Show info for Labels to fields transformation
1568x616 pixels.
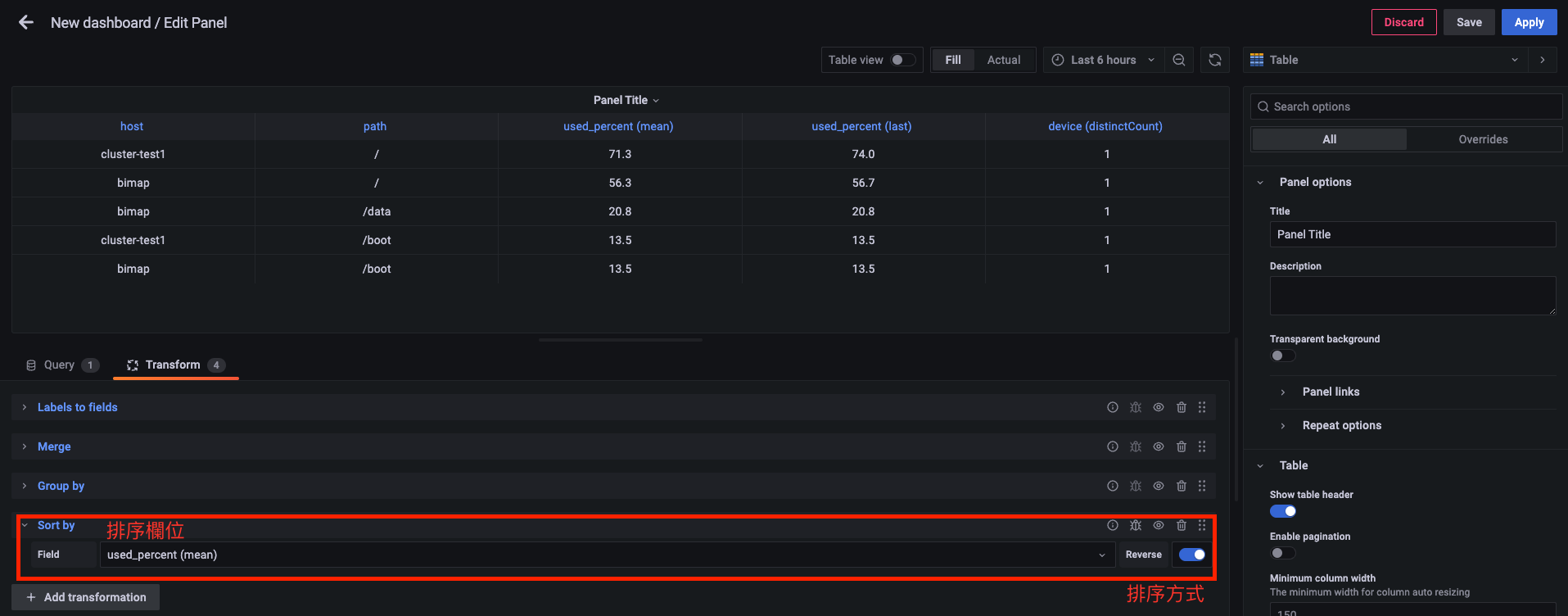click(1113, 407)
